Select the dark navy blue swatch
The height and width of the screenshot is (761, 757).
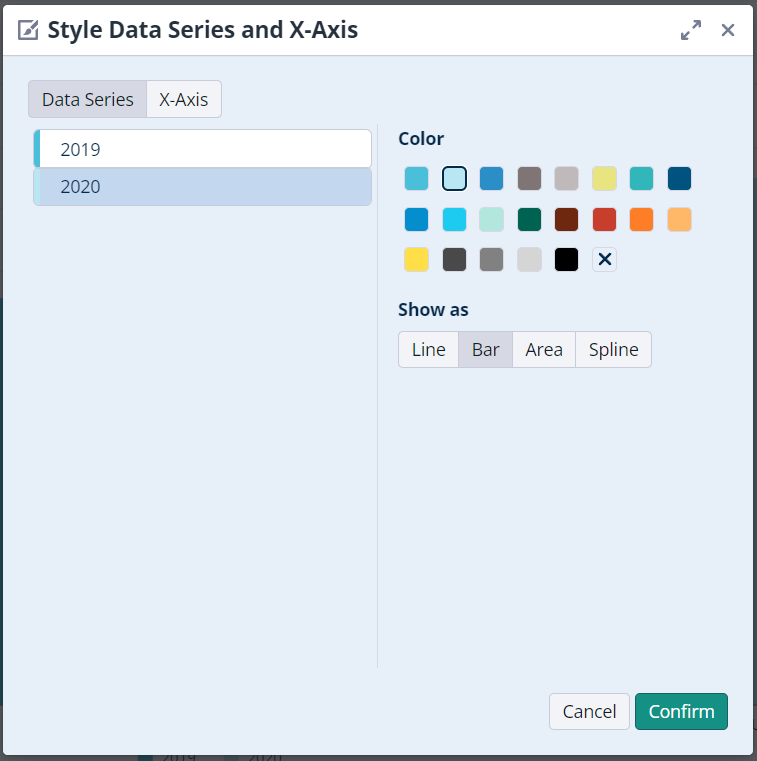(x=679, y=179)
